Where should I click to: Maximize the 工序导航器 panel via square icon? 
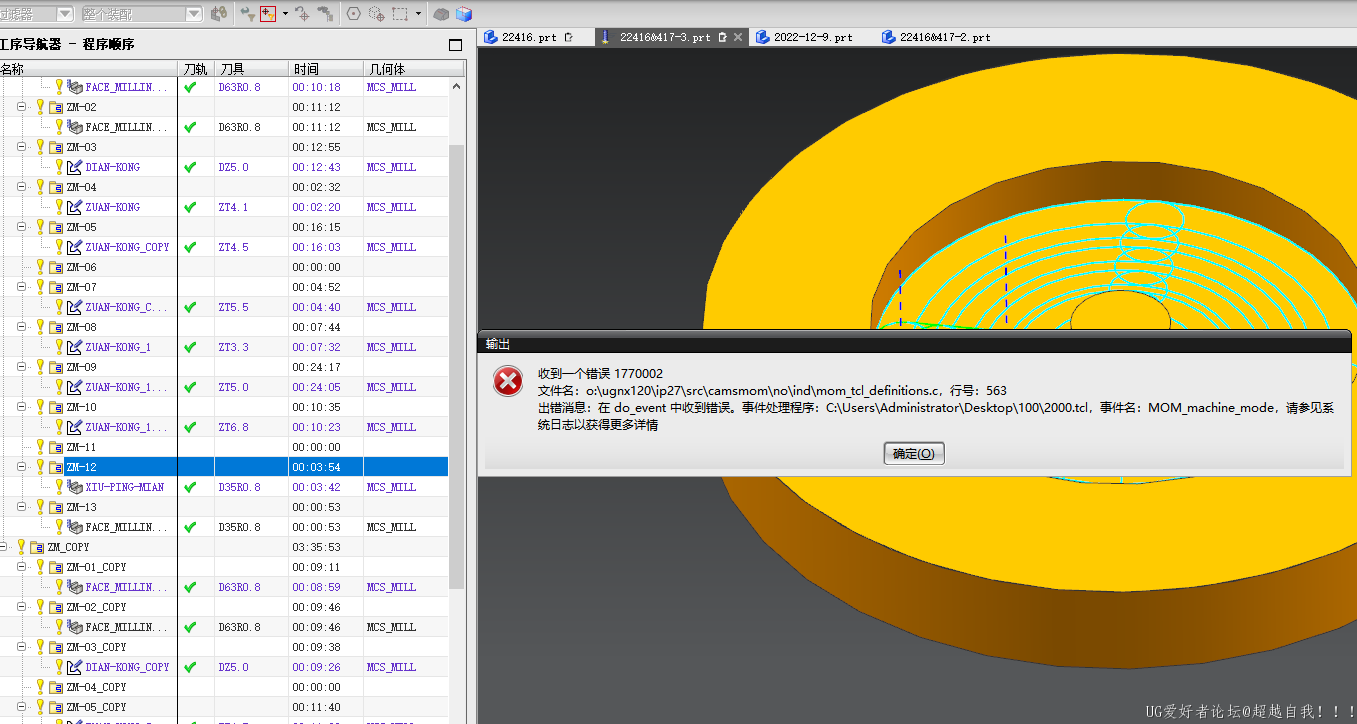coord(455,45)
